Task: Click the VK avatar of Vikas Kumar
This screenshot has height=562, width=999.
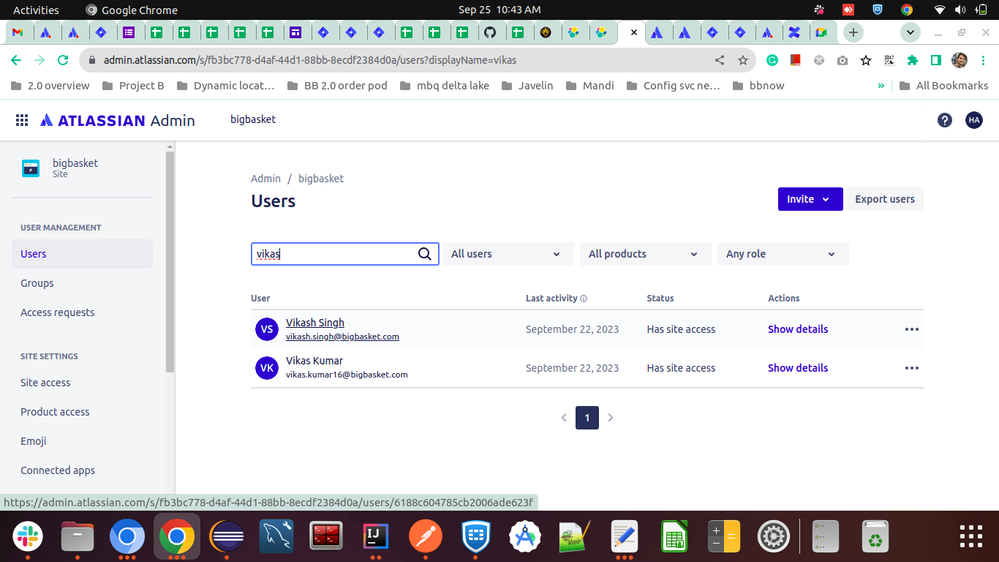Action: click(x=266, y=368)
